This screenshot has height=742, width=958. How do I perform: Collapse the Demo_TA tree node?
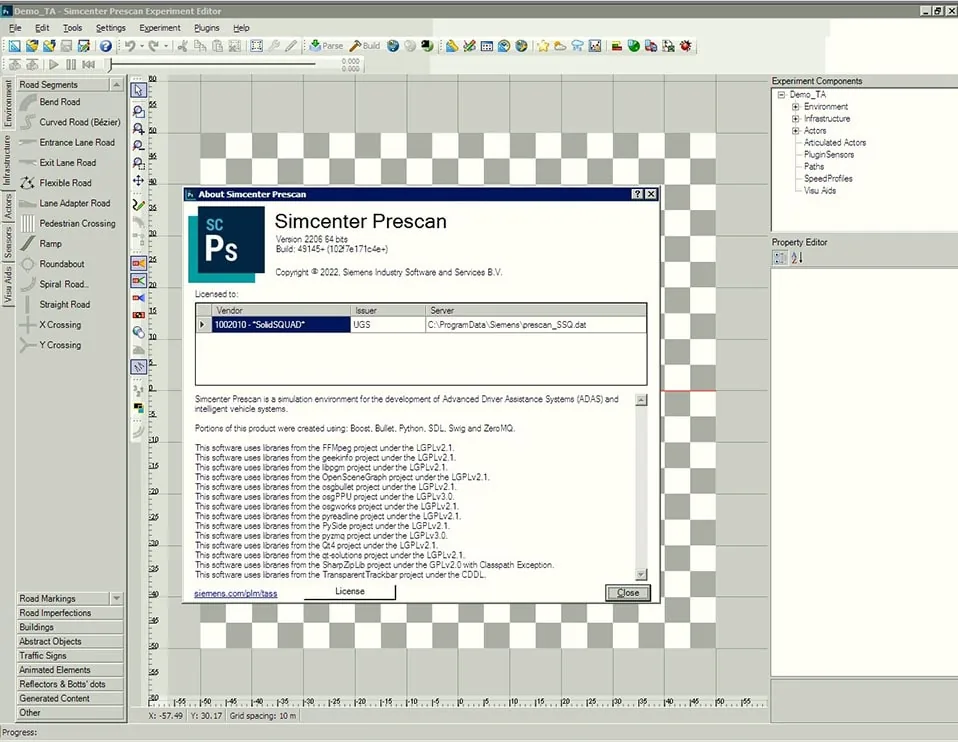781,95
